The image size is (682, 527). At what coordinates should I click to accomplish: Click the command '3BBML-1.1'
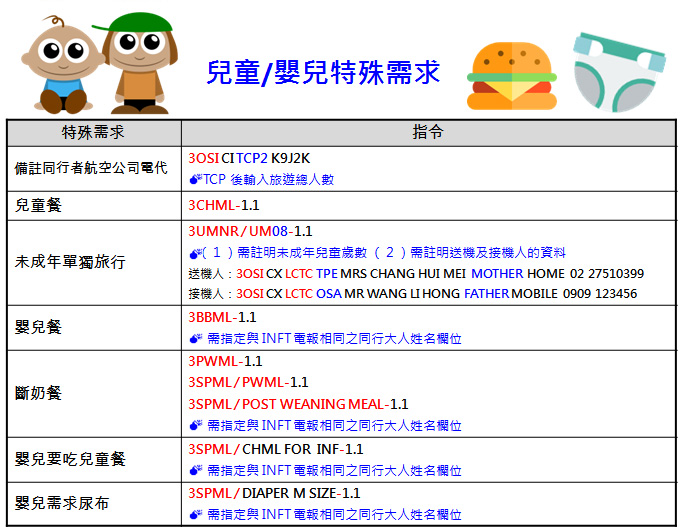point(222,317)
